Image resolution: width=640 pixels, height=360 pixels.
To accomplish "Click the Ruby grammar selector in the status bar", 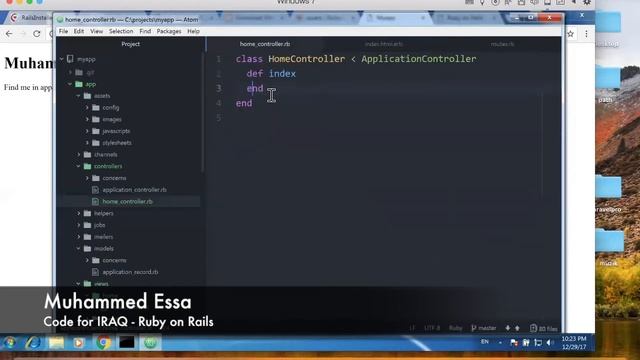I will point(456,328).
